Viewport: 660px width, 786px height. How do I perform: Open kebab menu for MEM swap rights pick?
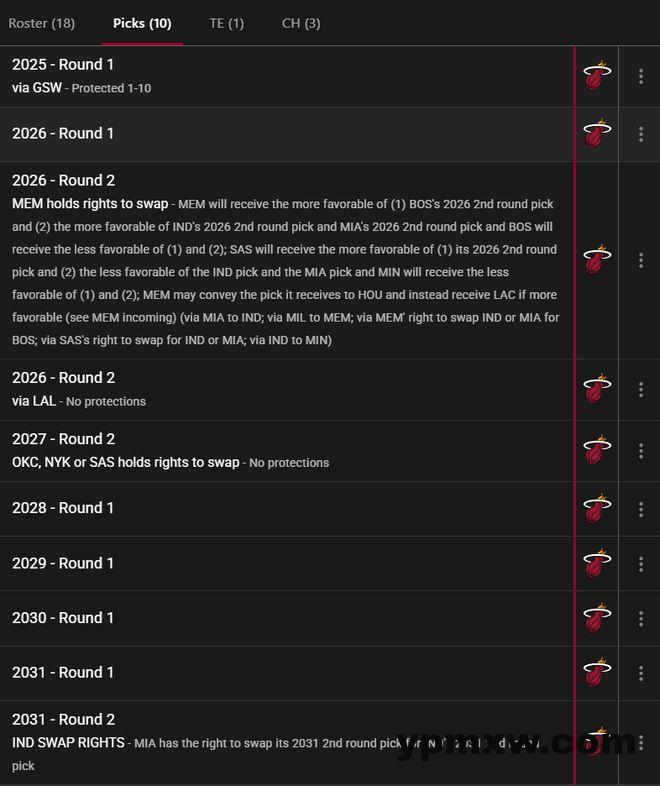click(x=640, y=260)
